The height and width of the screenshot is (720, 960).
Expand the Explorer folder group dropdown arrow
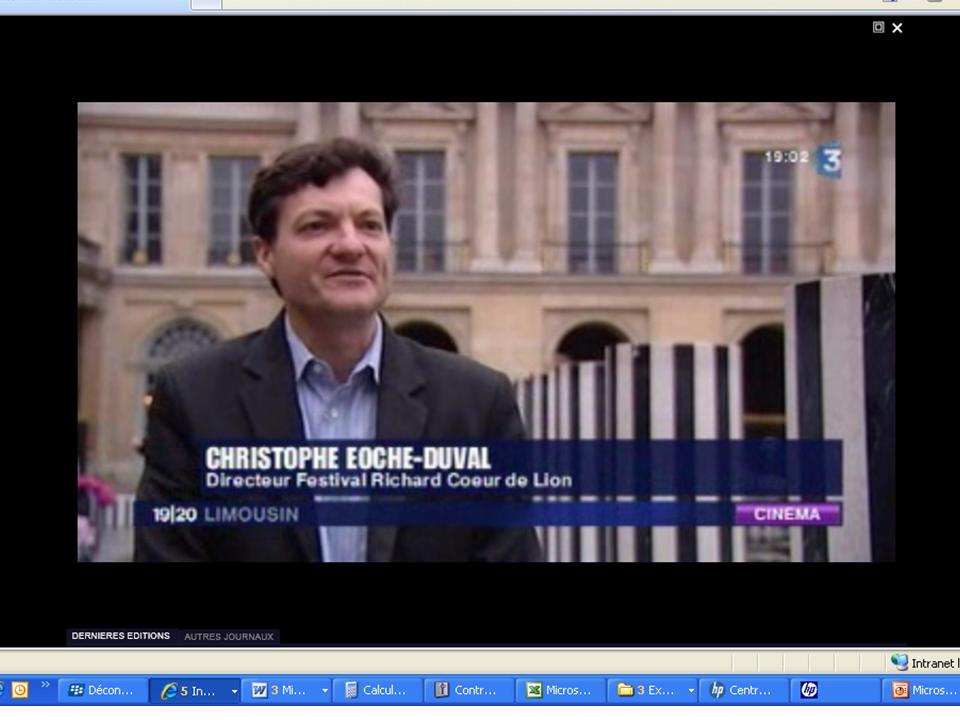pyautogui.click(x=690, y=690)
